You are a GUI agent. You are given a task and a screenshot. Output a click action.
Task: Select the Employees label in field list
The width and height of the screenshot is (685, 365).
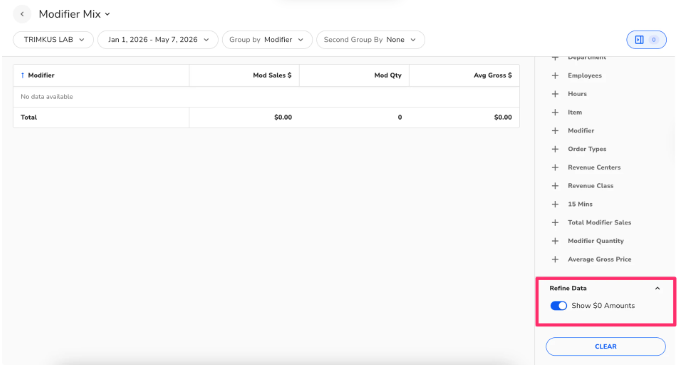click(585, 76)
